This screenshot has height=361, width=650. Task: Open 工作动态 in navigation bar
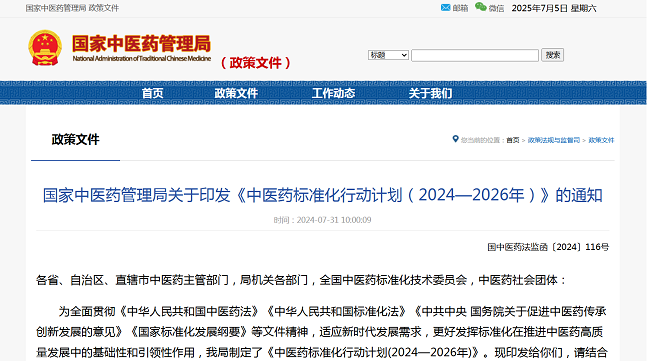click(x=333, y=93)
